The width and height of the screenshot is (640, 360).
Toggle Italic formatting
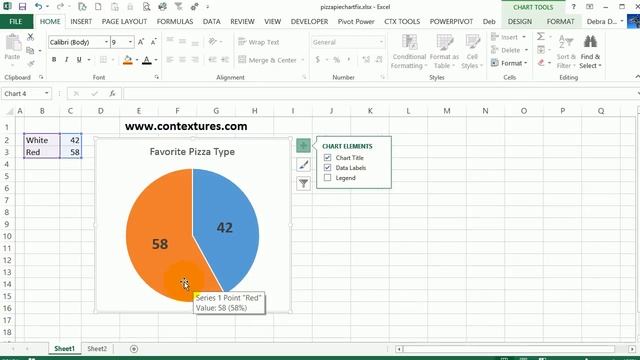pyautogui.click(x=66, y=60)
